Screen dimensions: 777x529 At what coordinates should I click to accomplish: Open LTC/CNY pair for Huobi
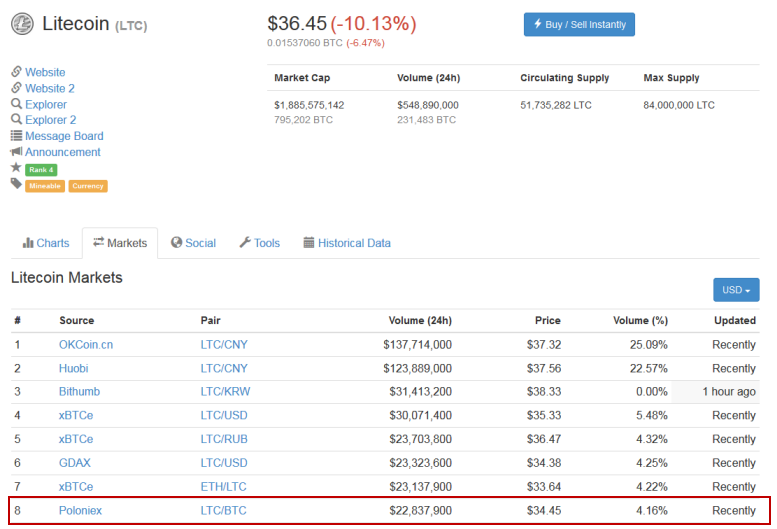pyautogui.click(x=224, y=369)
